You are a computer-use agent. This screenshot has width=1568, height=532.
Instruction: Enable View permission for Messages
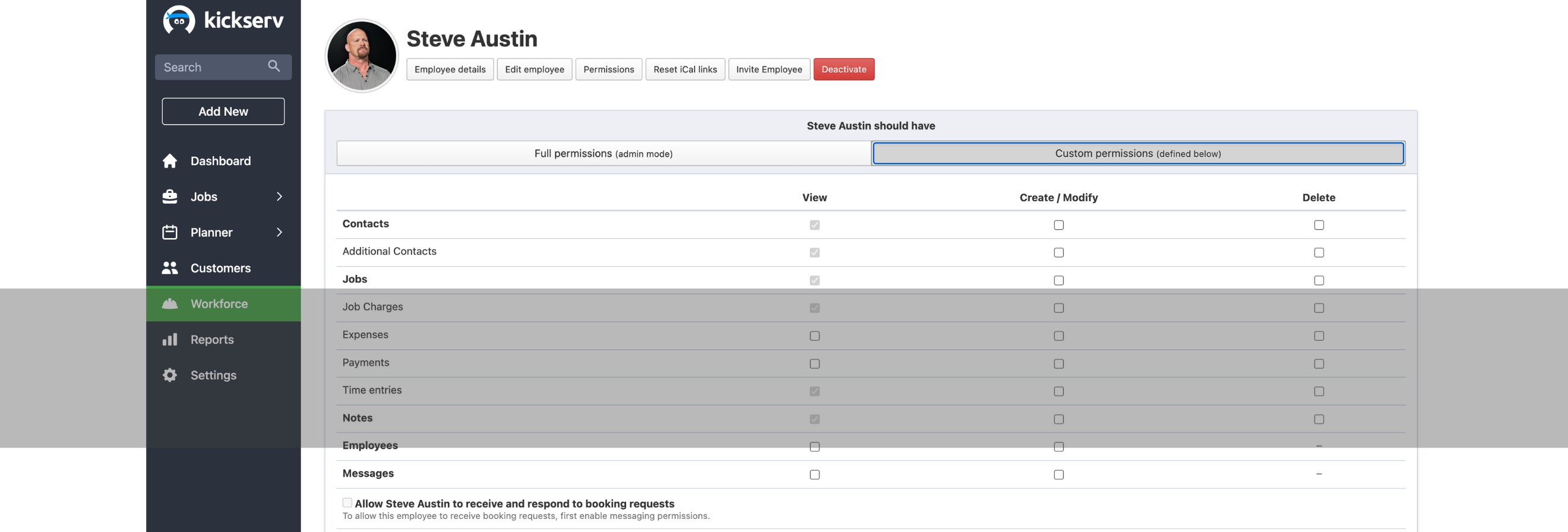click(x=814, y=475)
